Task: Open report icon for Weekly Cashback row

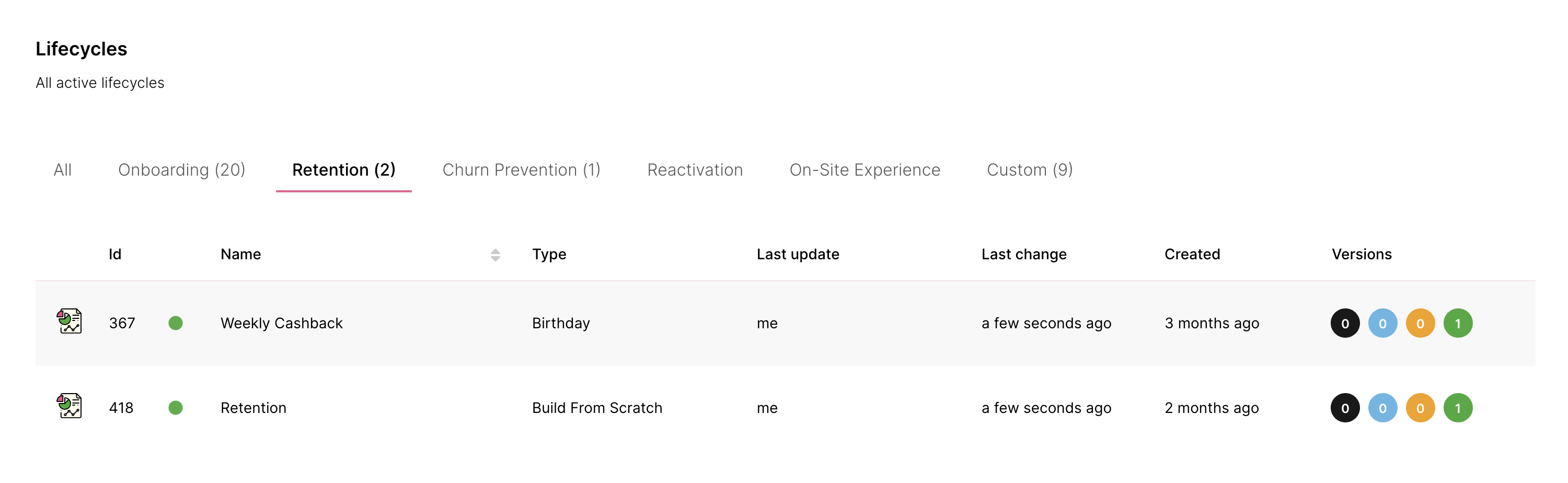Action: 70,321
